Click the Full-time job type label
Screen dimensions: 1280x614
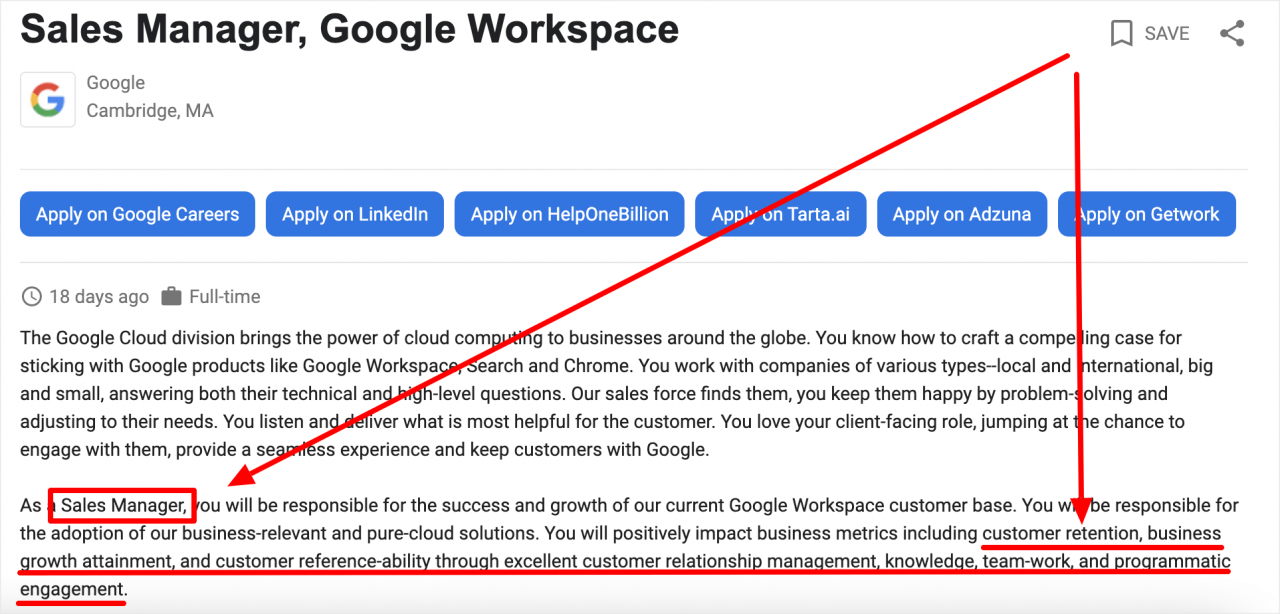[x=224, y=297]
